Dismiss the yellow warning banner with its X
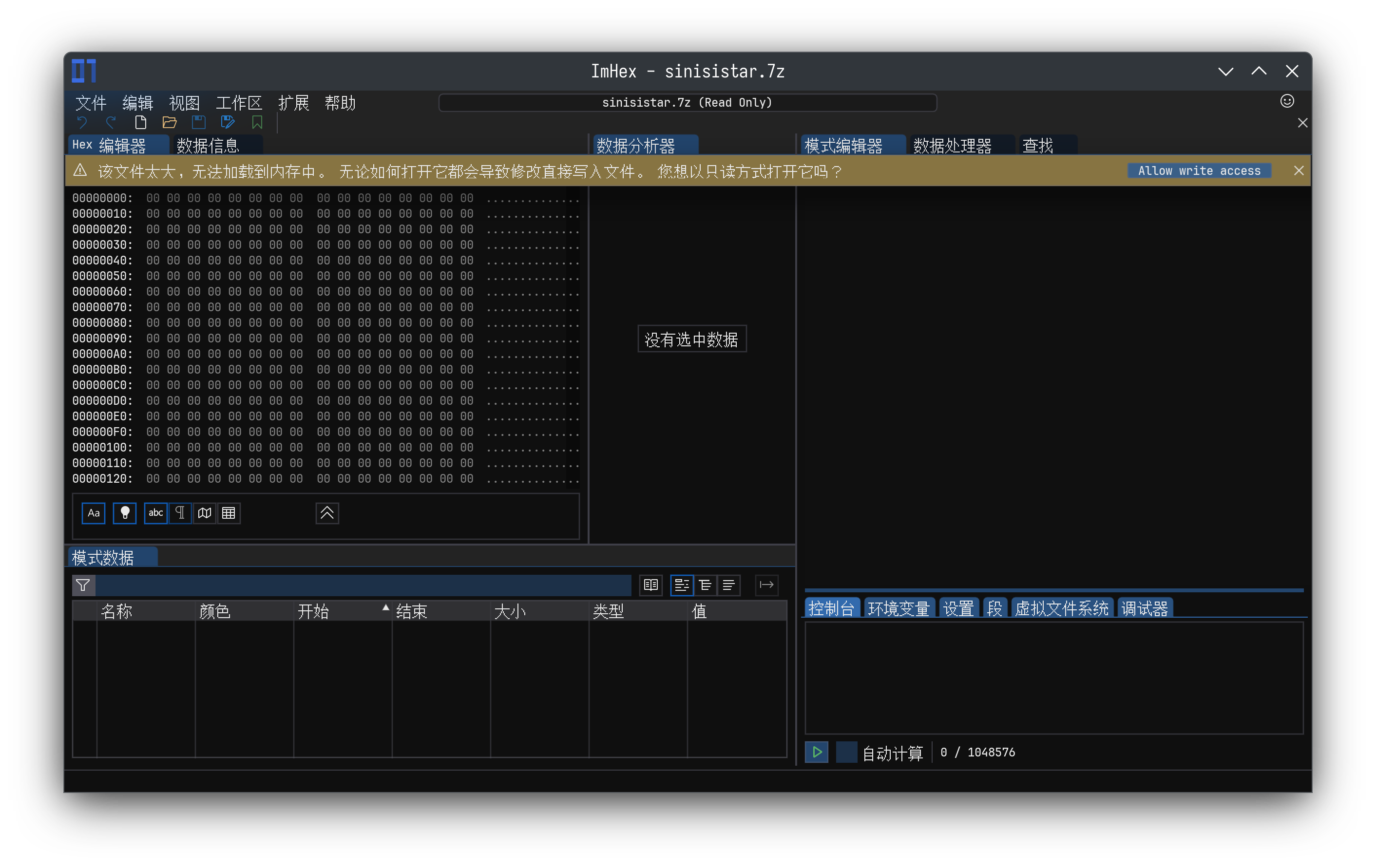This screenshot has width=1376, height=868. tap(1299, 171)
